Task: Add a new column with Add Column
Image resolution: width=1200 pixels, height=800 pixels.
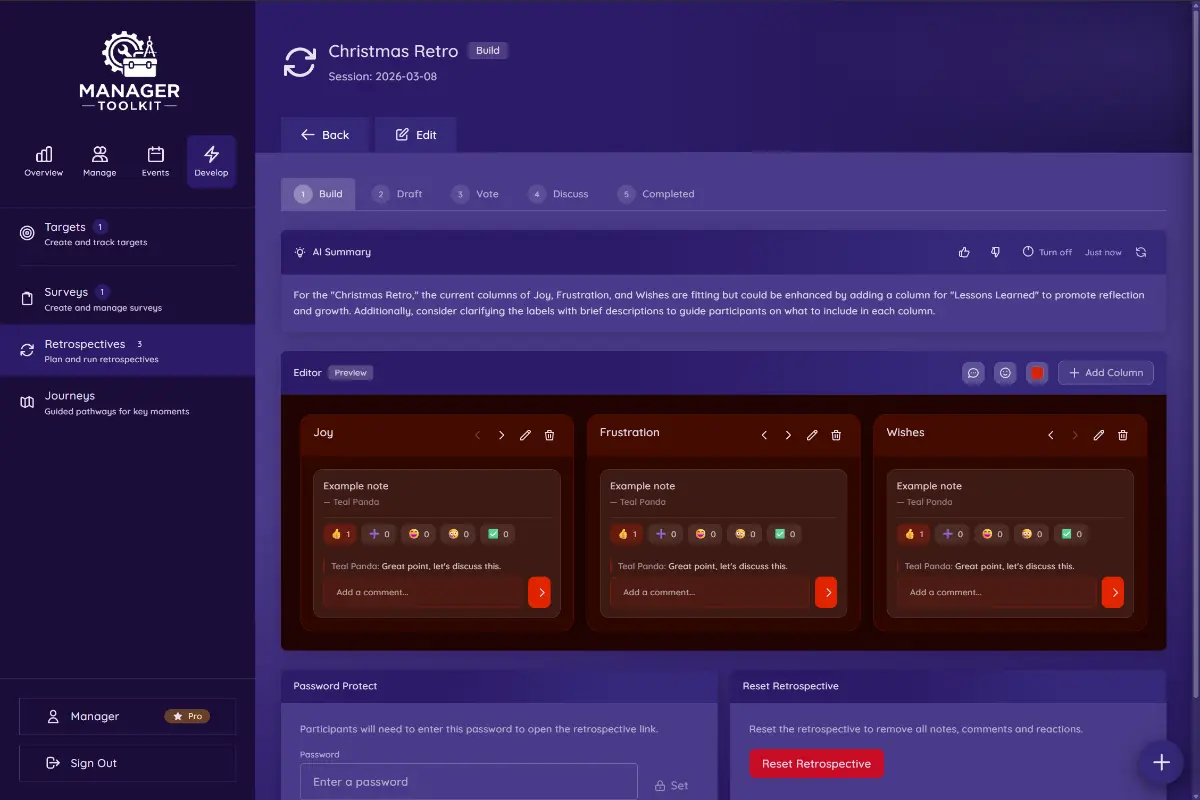Action: point(1105,372)
